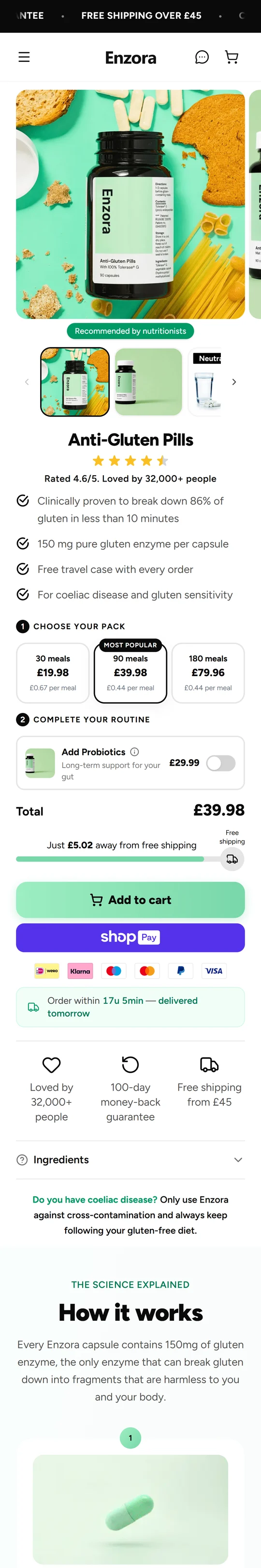Click the question mark icon beside Ingredients
The width and height of the screenshot is (261, 1568).
coord(23,1160)
